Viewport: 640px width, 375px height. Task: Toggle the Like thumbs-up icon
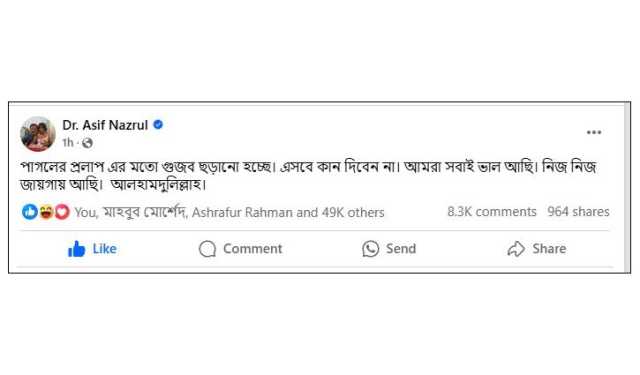76,249
